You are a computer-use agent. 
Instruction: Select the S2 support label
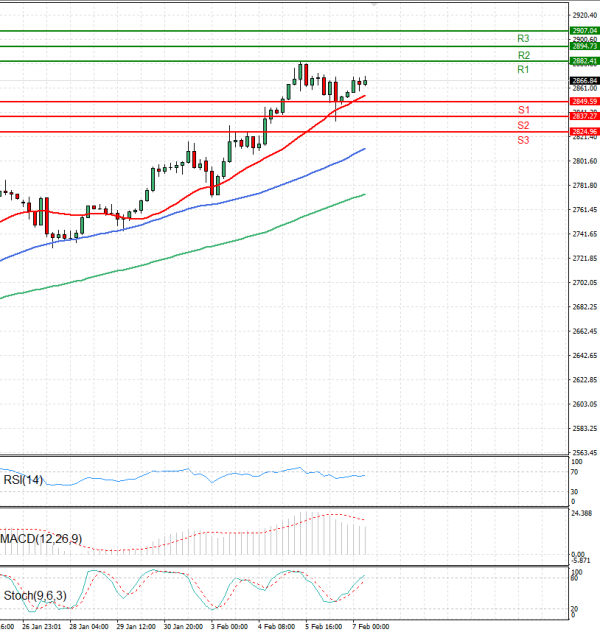523,125
